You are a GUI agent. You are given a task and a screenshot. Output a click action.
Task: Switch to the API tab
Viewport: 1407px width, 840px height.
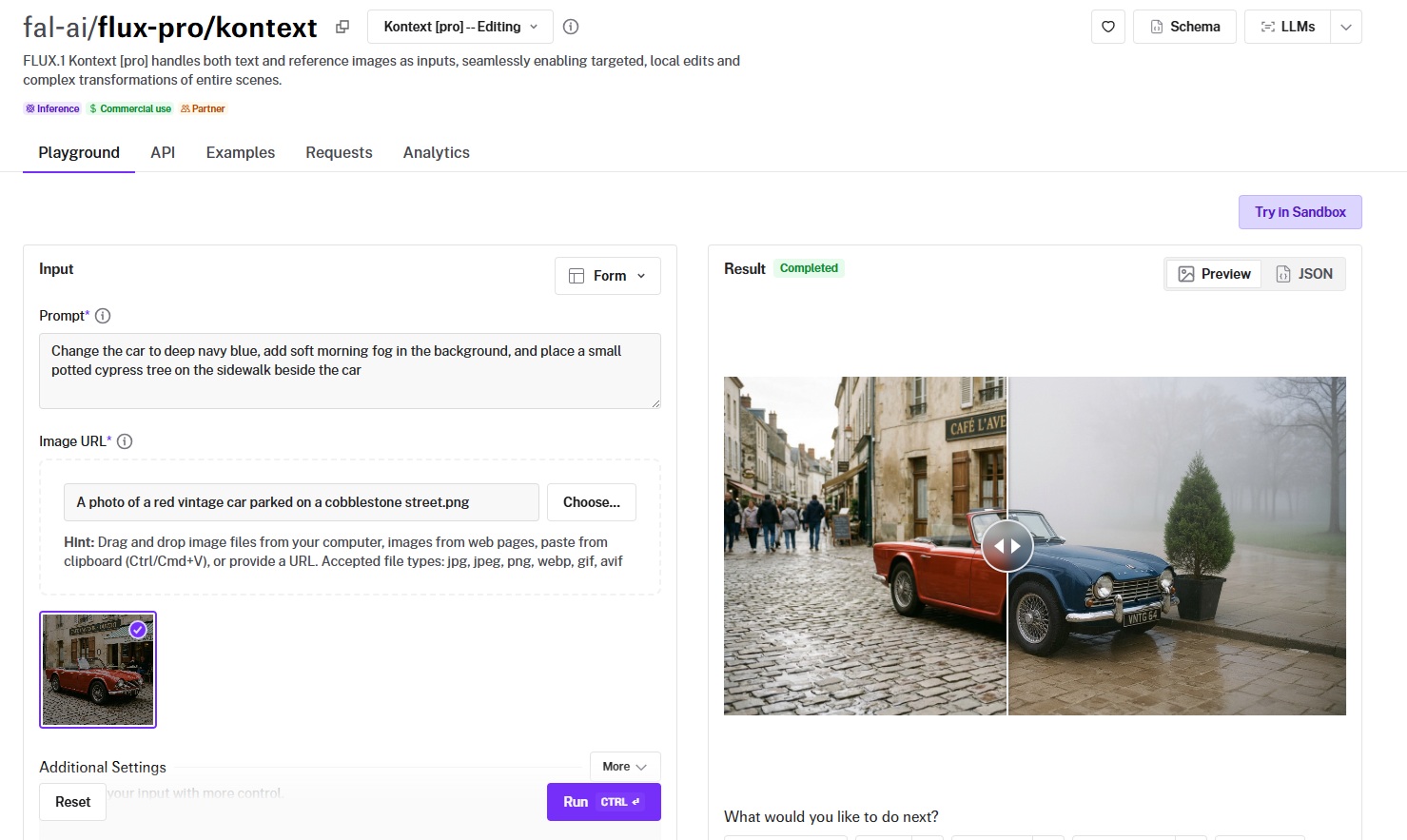163,152
